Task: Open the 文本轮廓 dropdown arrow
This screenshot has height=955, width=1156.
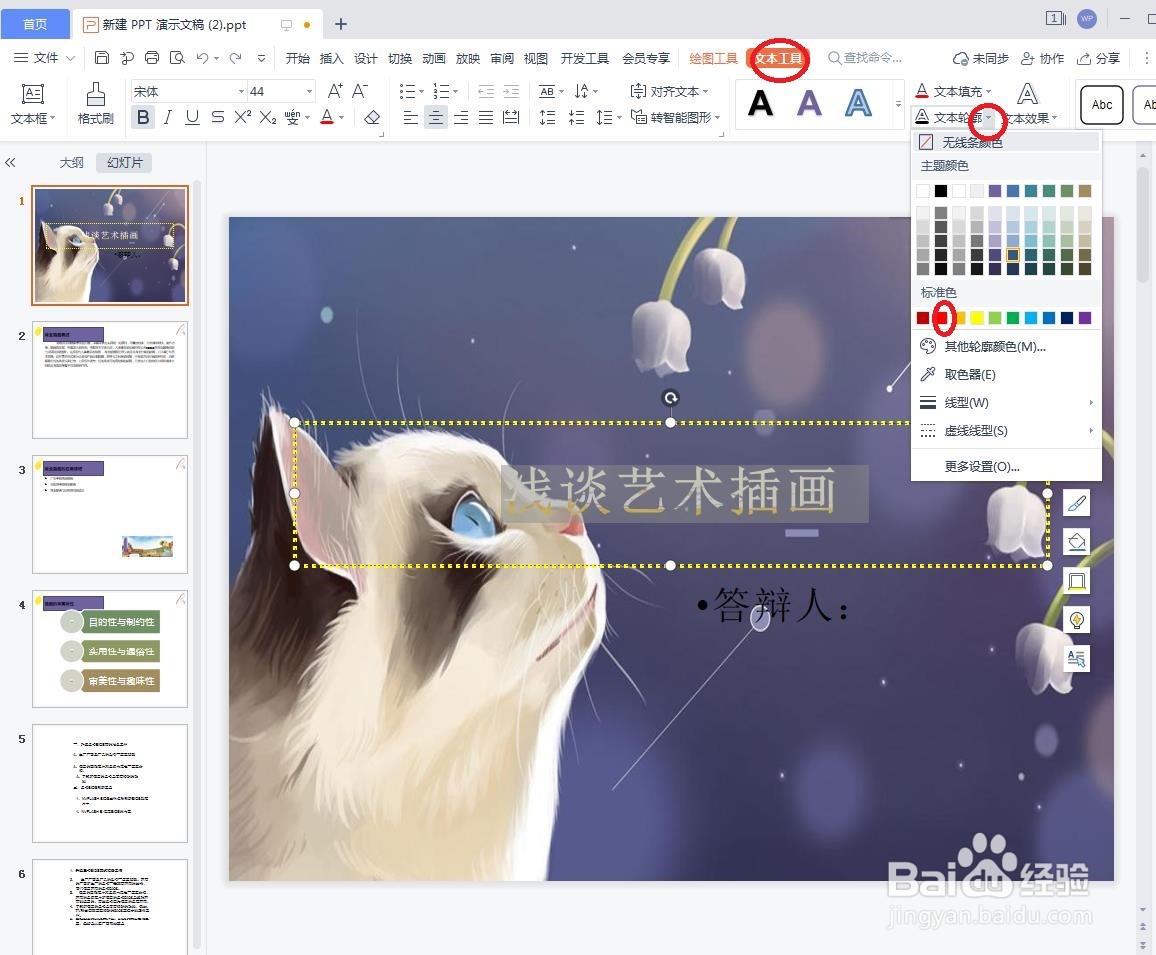Action: click(989, 118)
